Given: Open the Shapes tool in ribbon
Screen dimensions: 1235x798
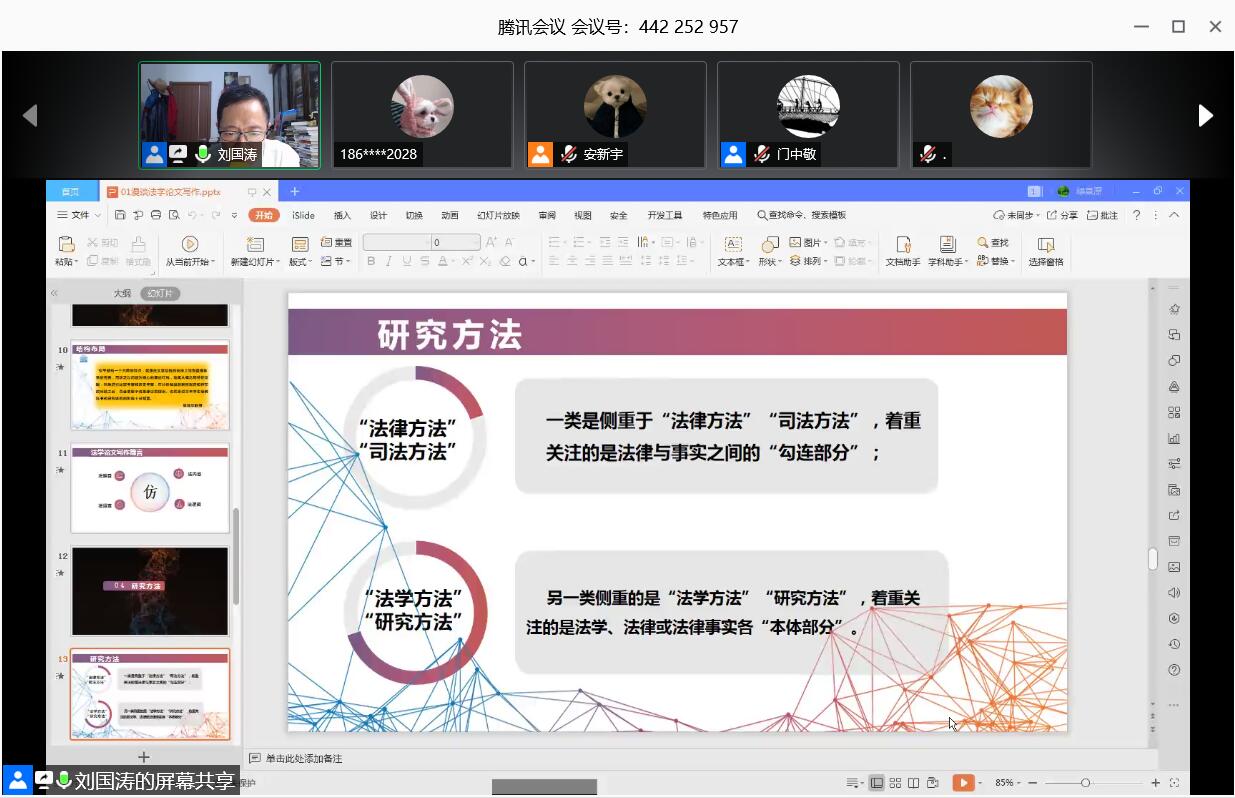Looking at the screenshot, I should click(x=769, y=244).
